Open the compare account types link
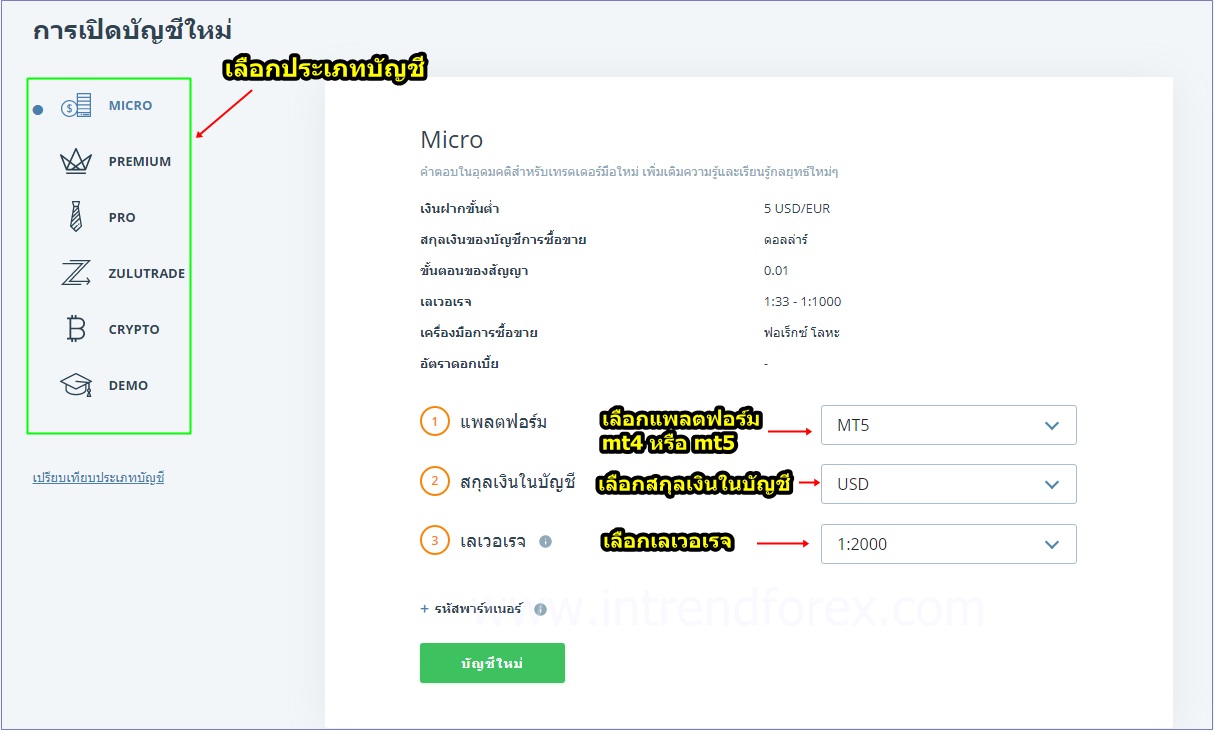 pyautogui.click(x=98, y=478)
